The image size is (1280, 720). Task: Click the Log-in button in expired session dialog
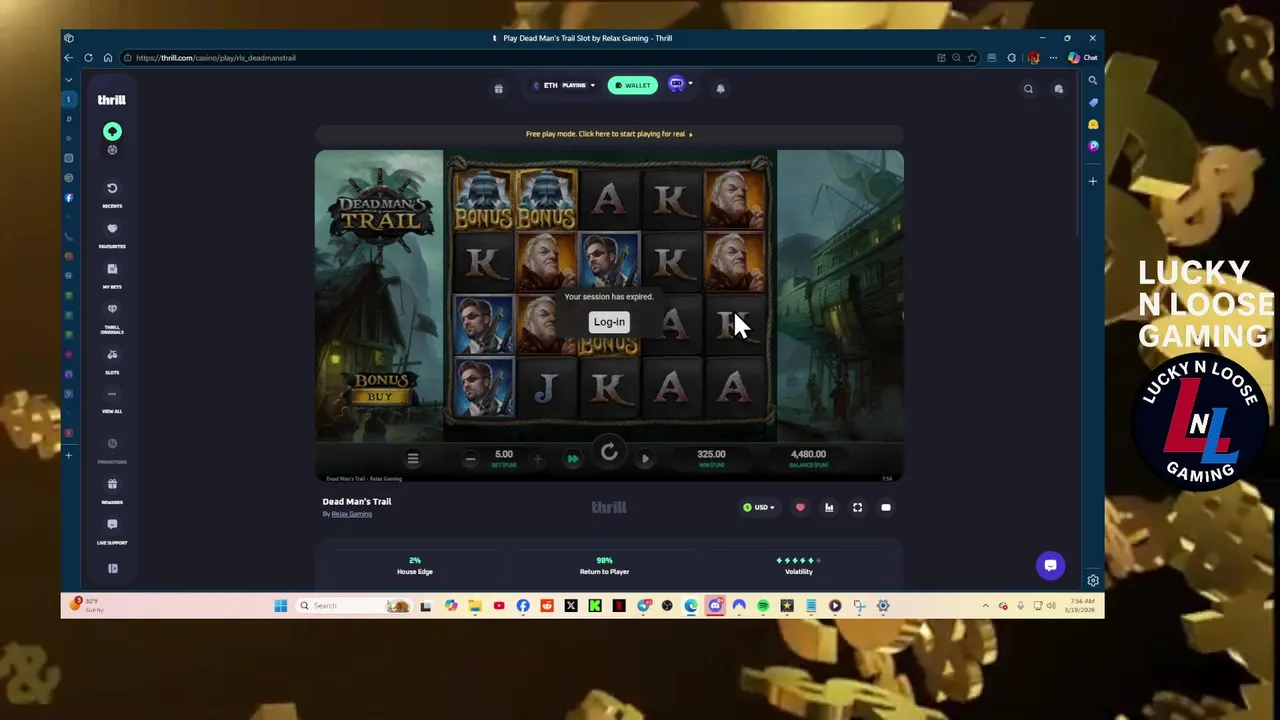[x=609, y=322]
